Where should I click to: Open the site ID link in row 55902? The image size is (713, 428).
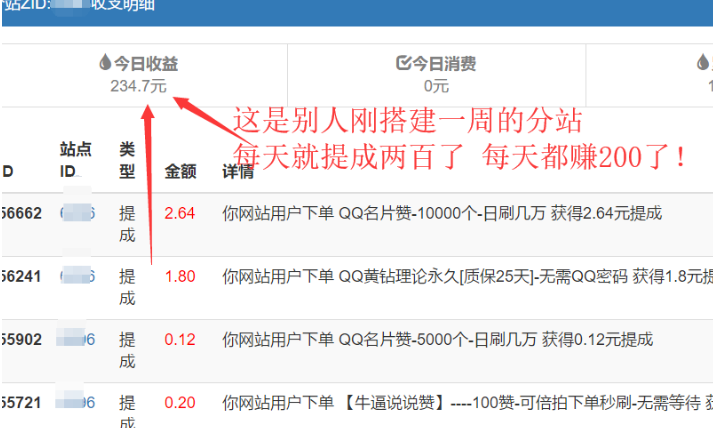[x=78, y=340]
